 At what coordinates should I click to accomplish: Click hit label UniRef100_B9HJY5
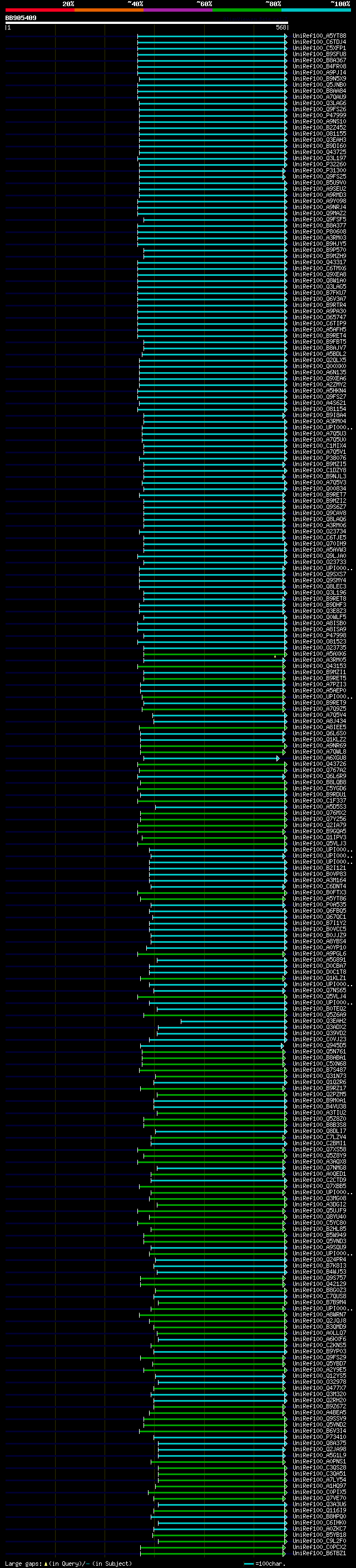click(319, 244)
